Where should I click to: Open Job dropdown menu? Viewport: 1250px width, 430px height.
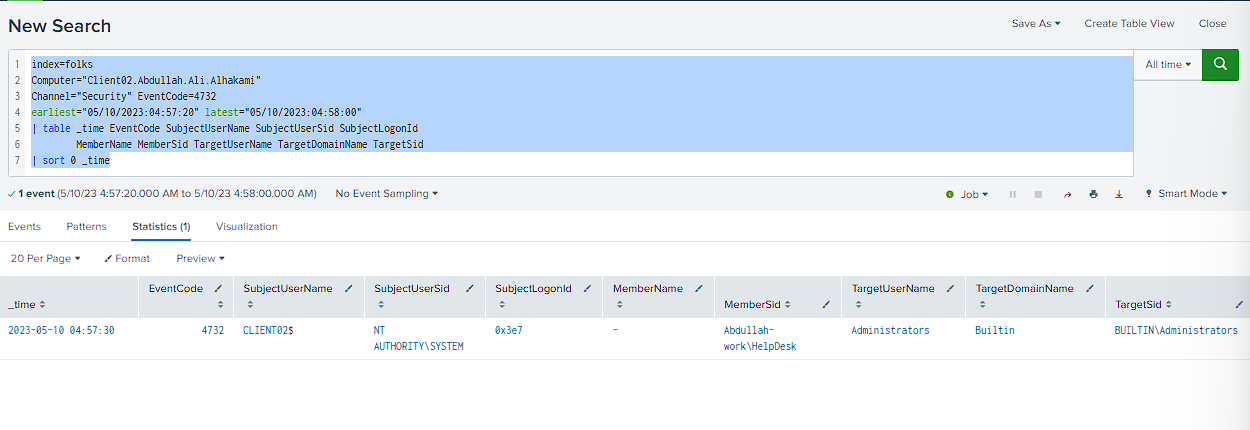pos(967,194)
